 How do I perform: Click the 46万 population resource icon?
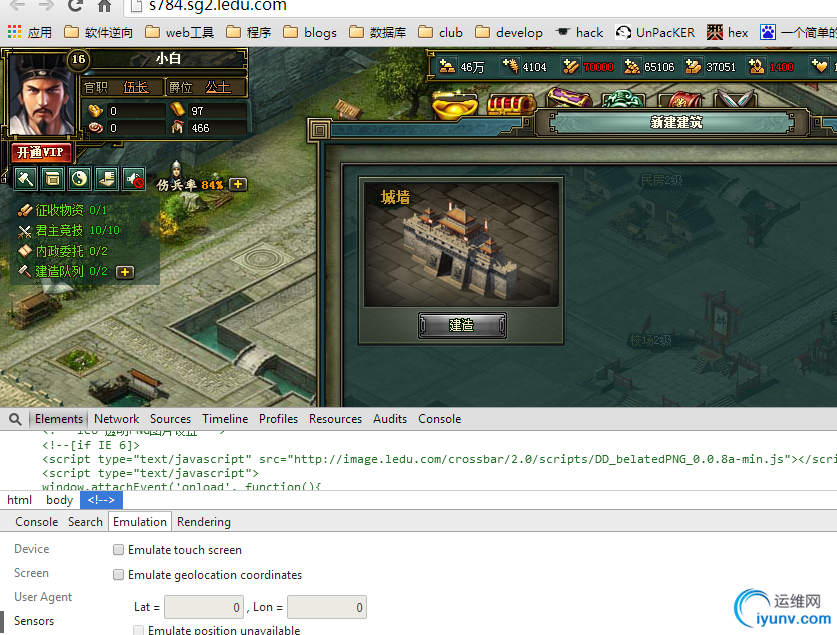[x=447, y=66]
